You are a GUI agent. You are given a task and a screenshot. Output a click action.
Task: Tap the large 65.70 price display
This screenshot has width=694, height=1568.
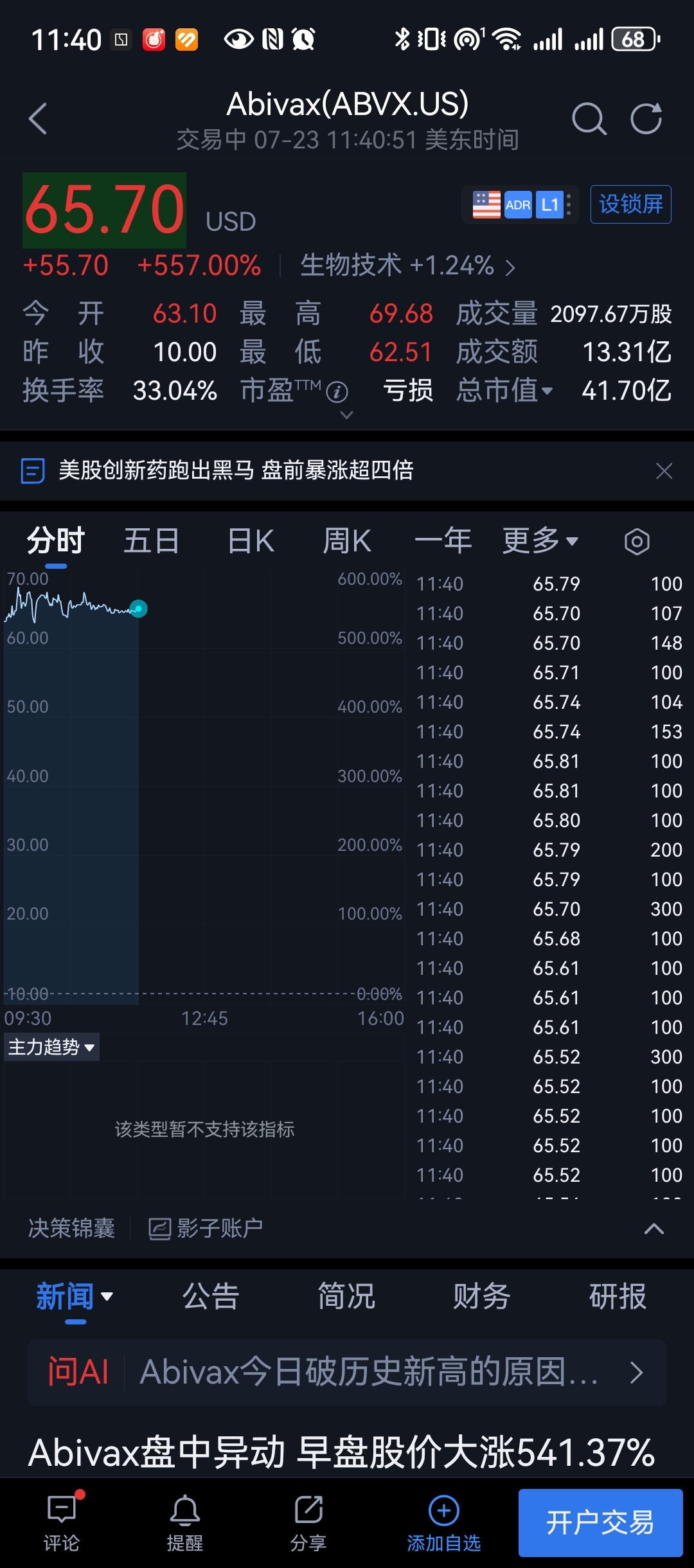[x=104, y=210]
